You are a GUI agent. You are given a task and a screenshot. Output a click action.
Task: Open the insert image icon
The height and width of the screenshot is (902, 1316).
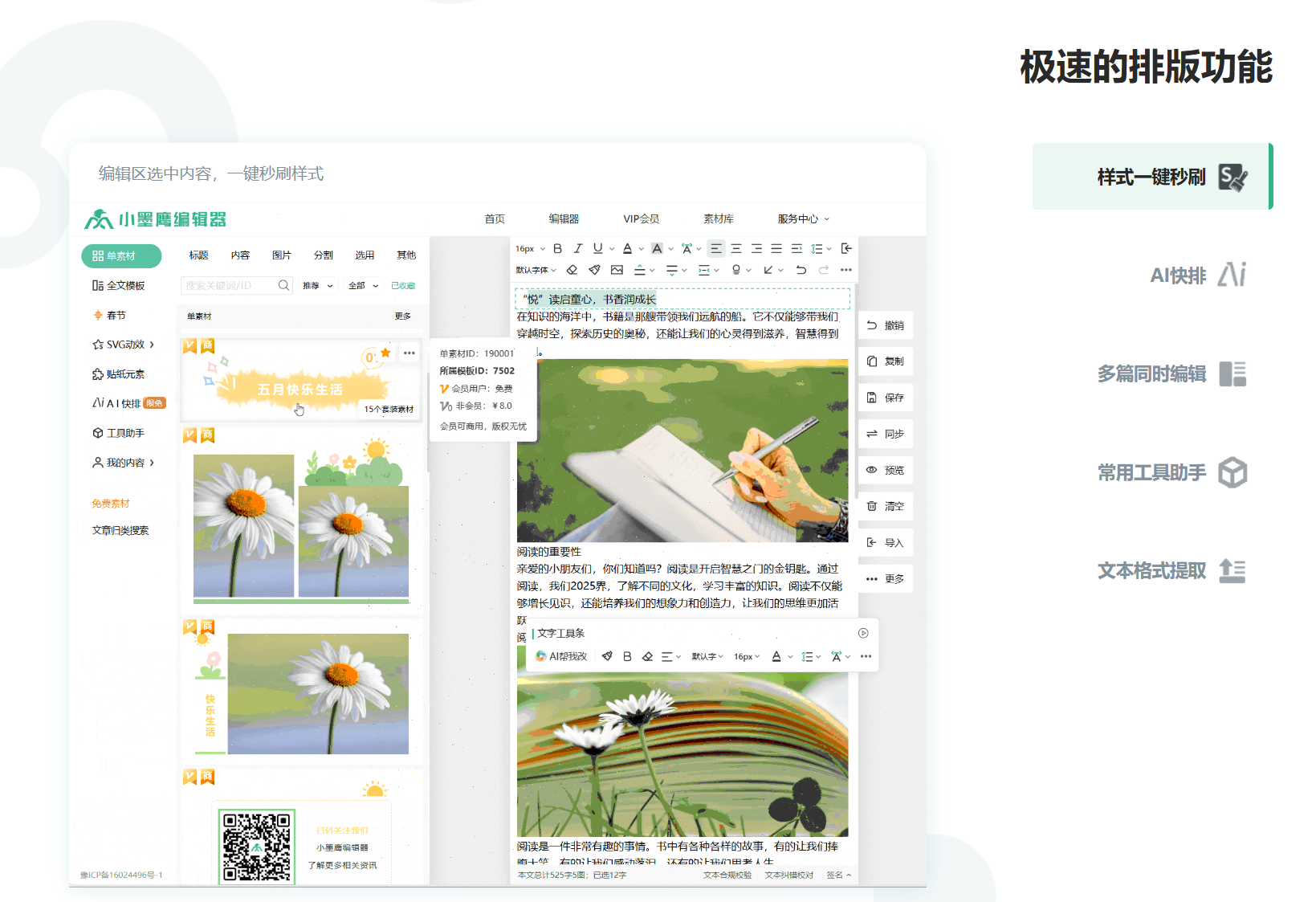coord(618,270)
